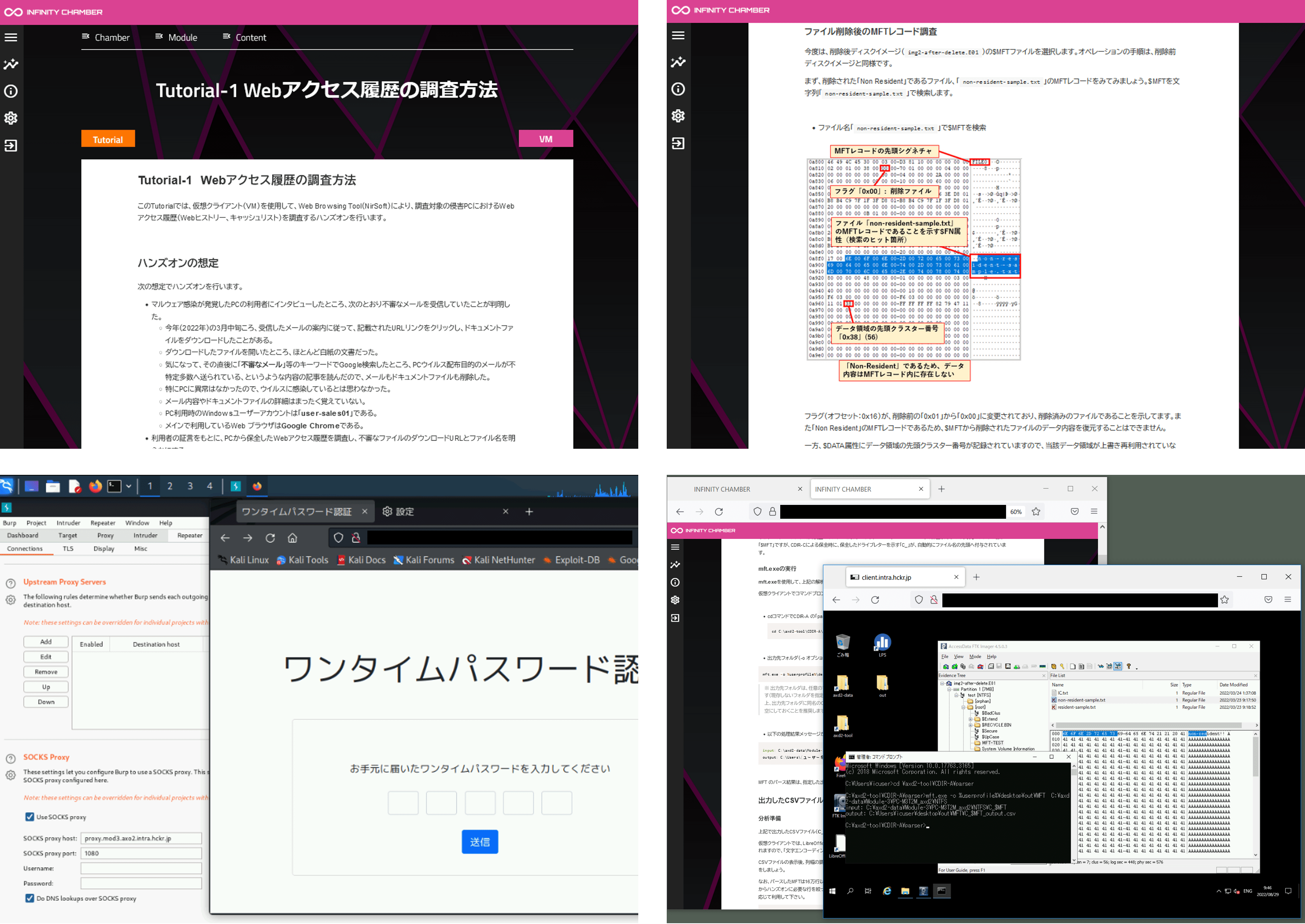Expand the $Extend folder in Evidence Tree
This screenshot has width=1305, height=924.
point(971,720)
